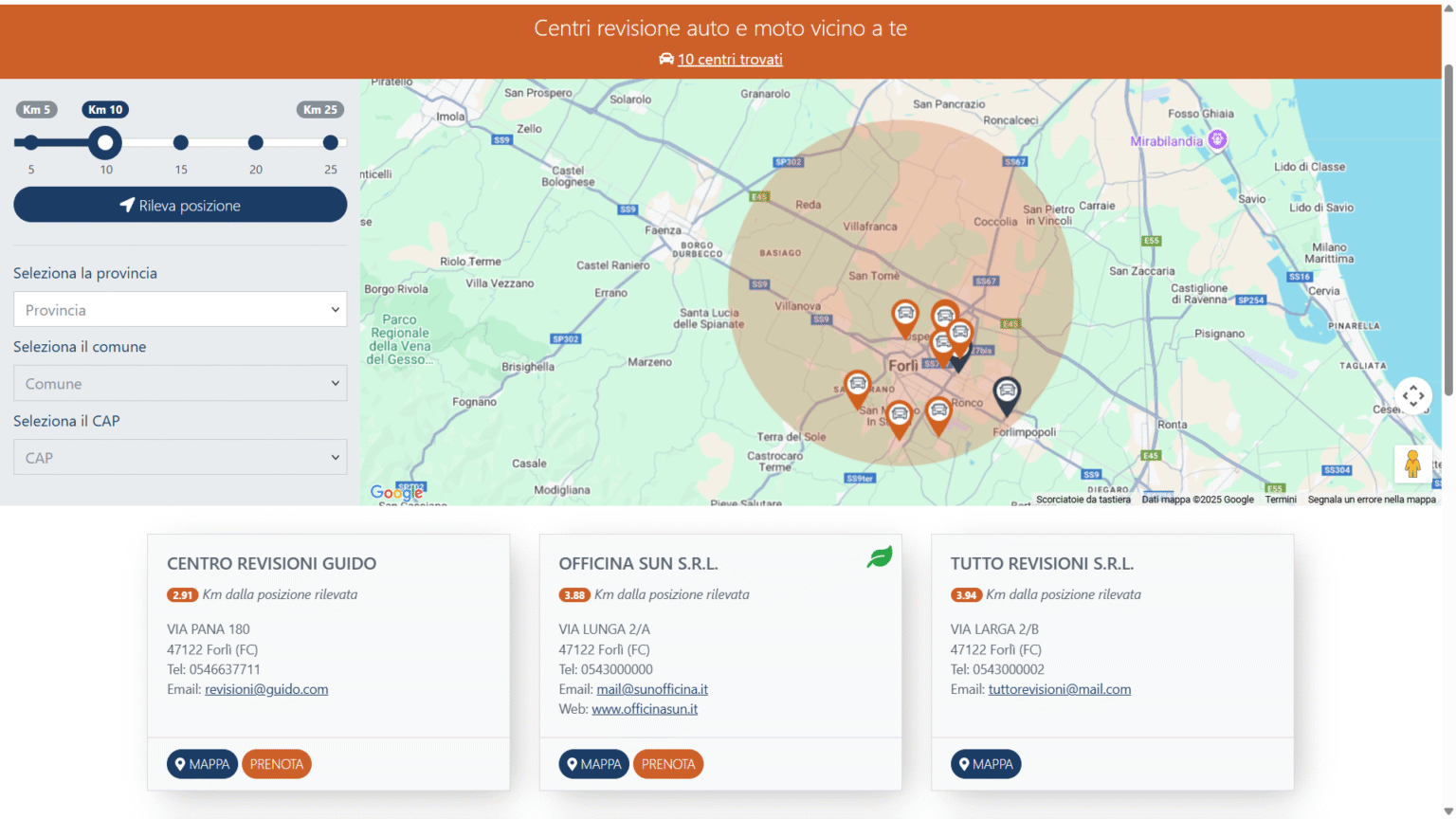Open the www.officinasun.it website link
Image resolution: width=1456 pixels, height=819 pixels.
[645, 709]
